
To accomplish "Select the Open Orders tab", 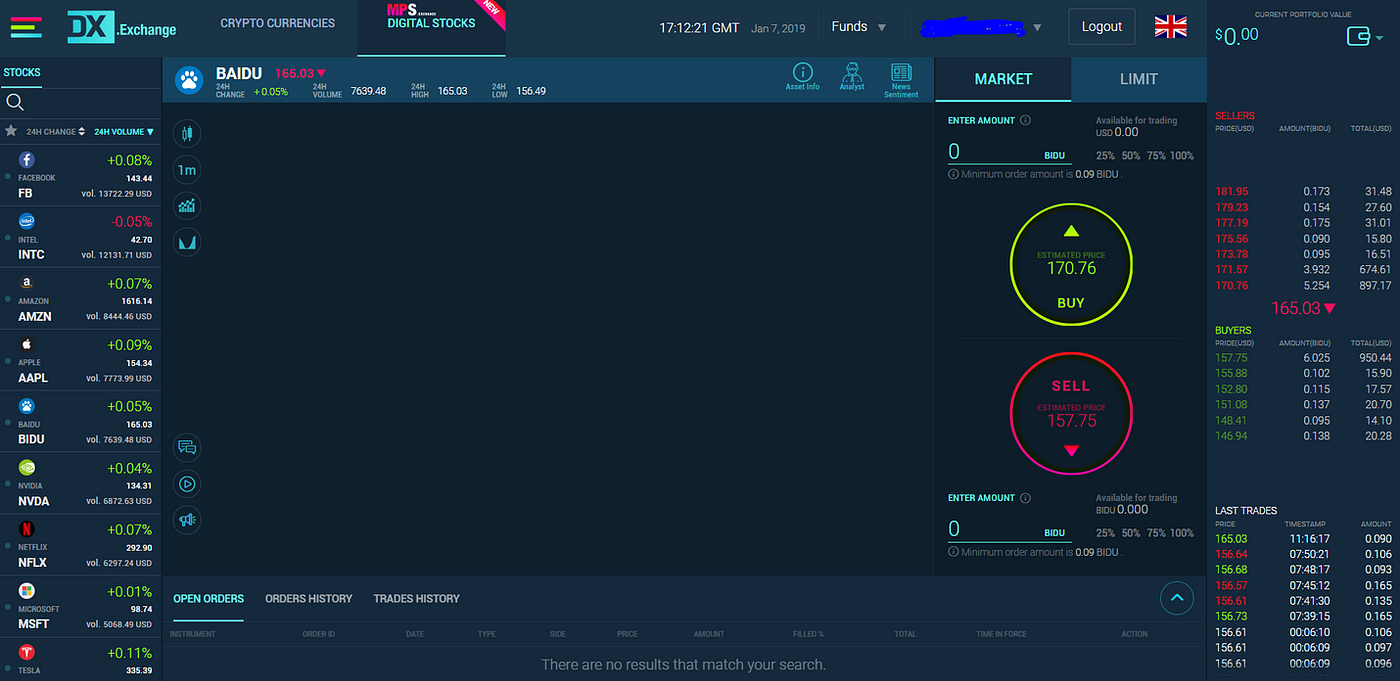I will [x=208, y=598].
